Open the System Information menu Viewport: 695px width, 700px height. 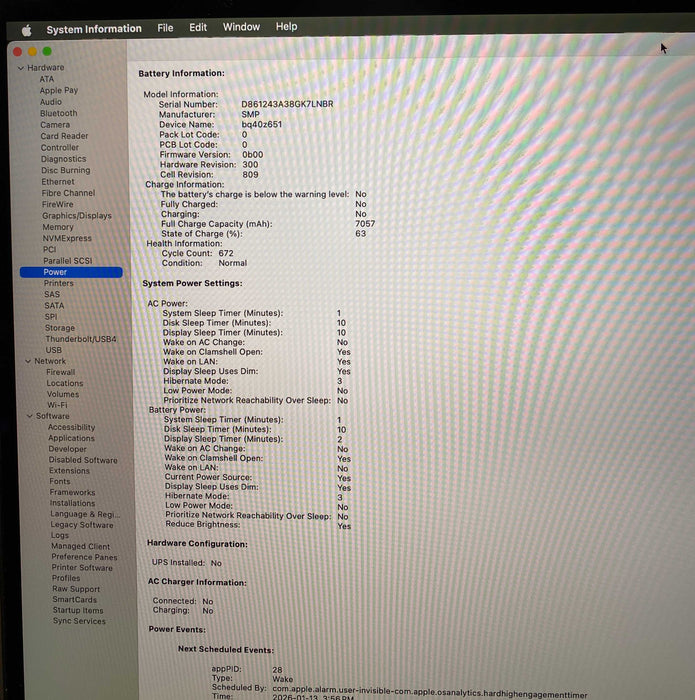tap(94, 29)
